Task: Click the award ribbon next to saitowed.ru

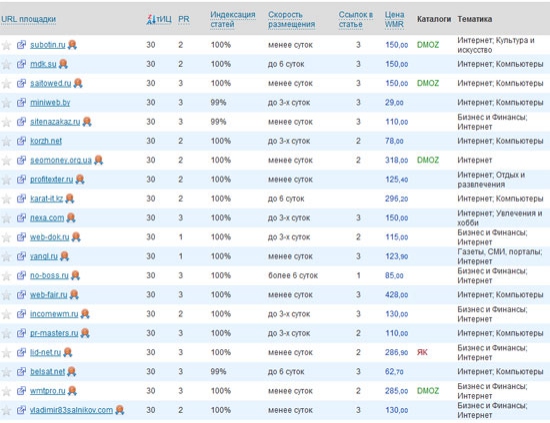Action: [78, 83]
